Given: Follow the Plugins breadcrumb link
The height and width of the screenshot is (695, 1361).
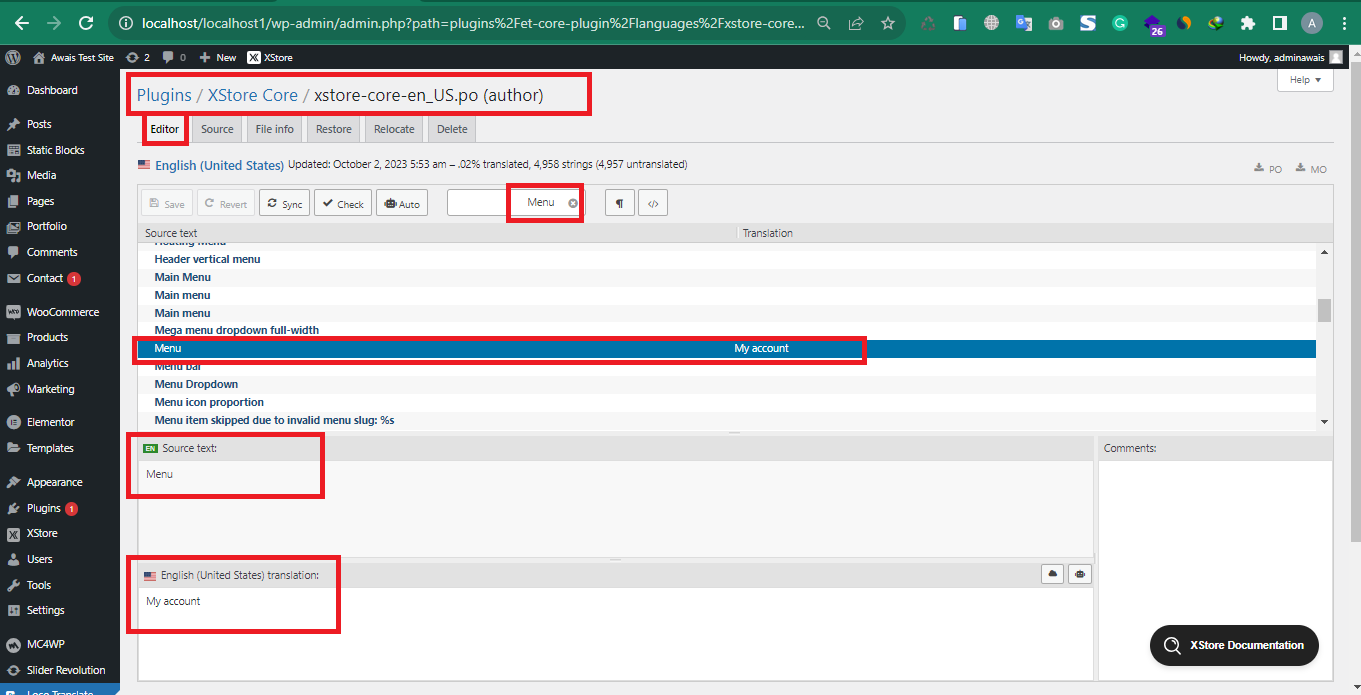Looking at the screenshot, I should pyautogui.click(x=164, y=95).
